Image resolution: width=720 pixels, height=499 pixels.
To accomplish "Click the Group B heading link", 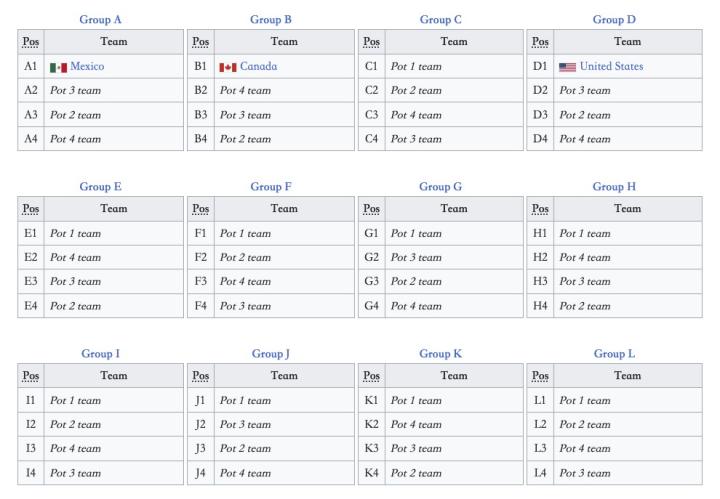I will point(270,19).
